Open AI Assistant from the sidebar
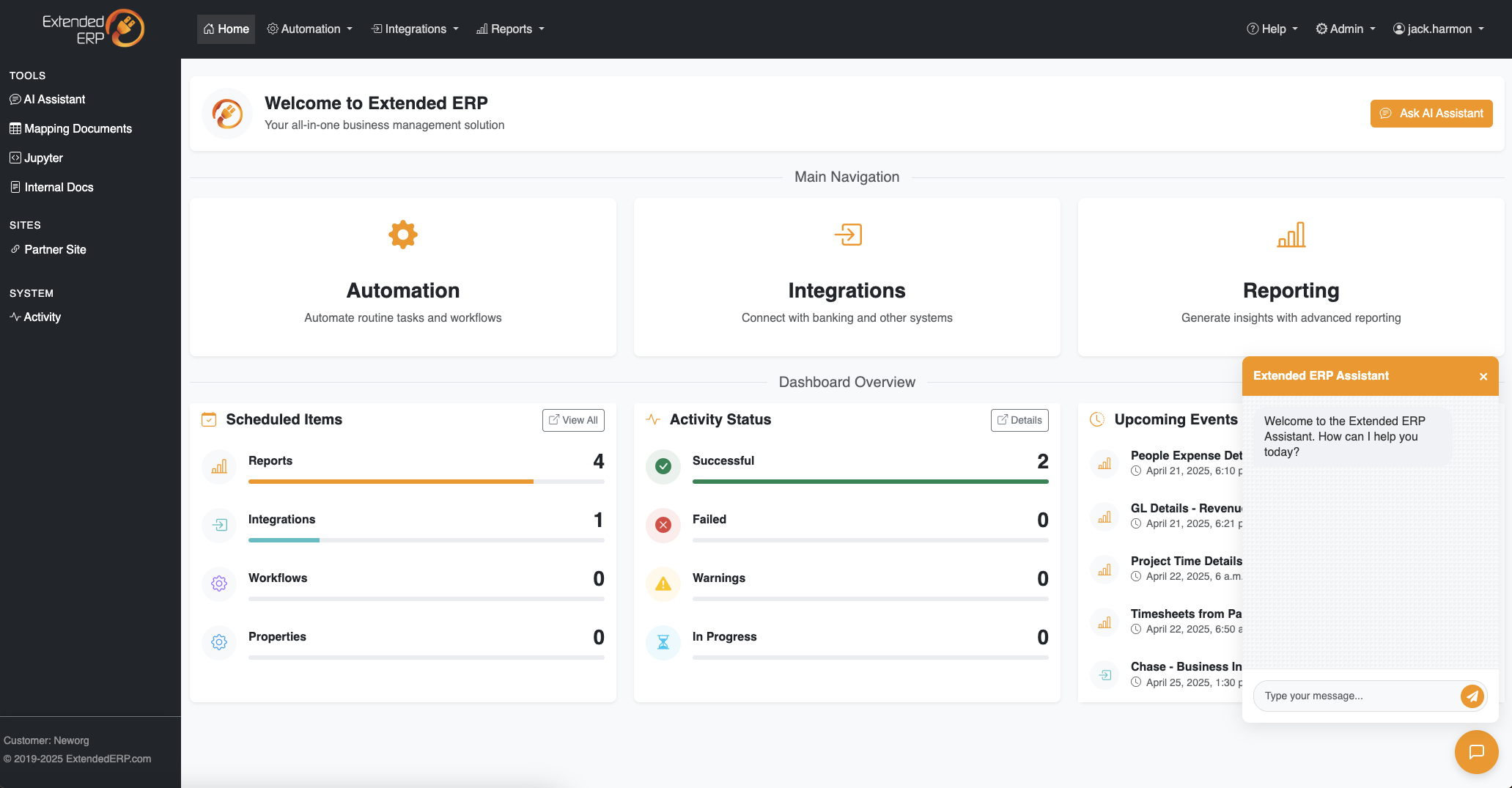 tap(48, 99)
